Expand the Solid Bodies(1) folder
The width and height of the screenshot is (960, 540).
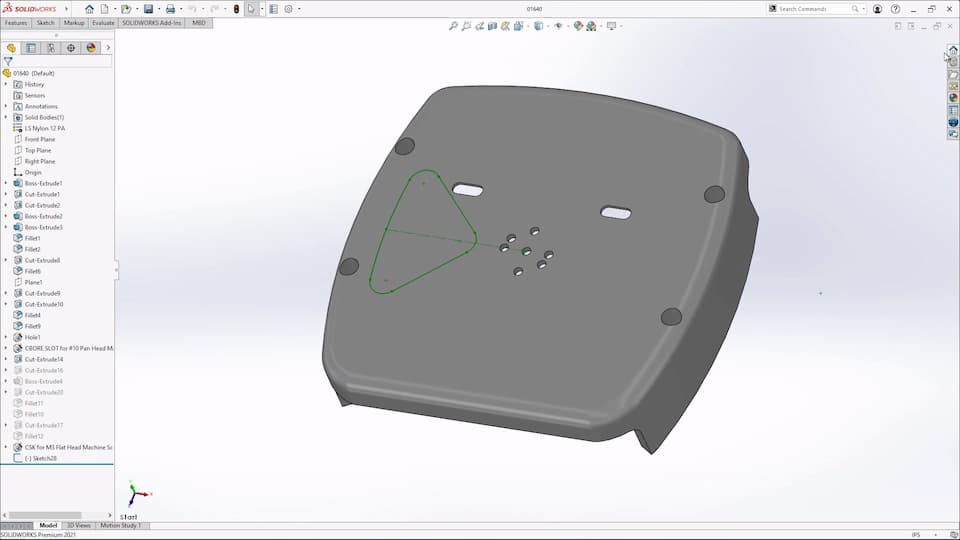tap(6, 117)
